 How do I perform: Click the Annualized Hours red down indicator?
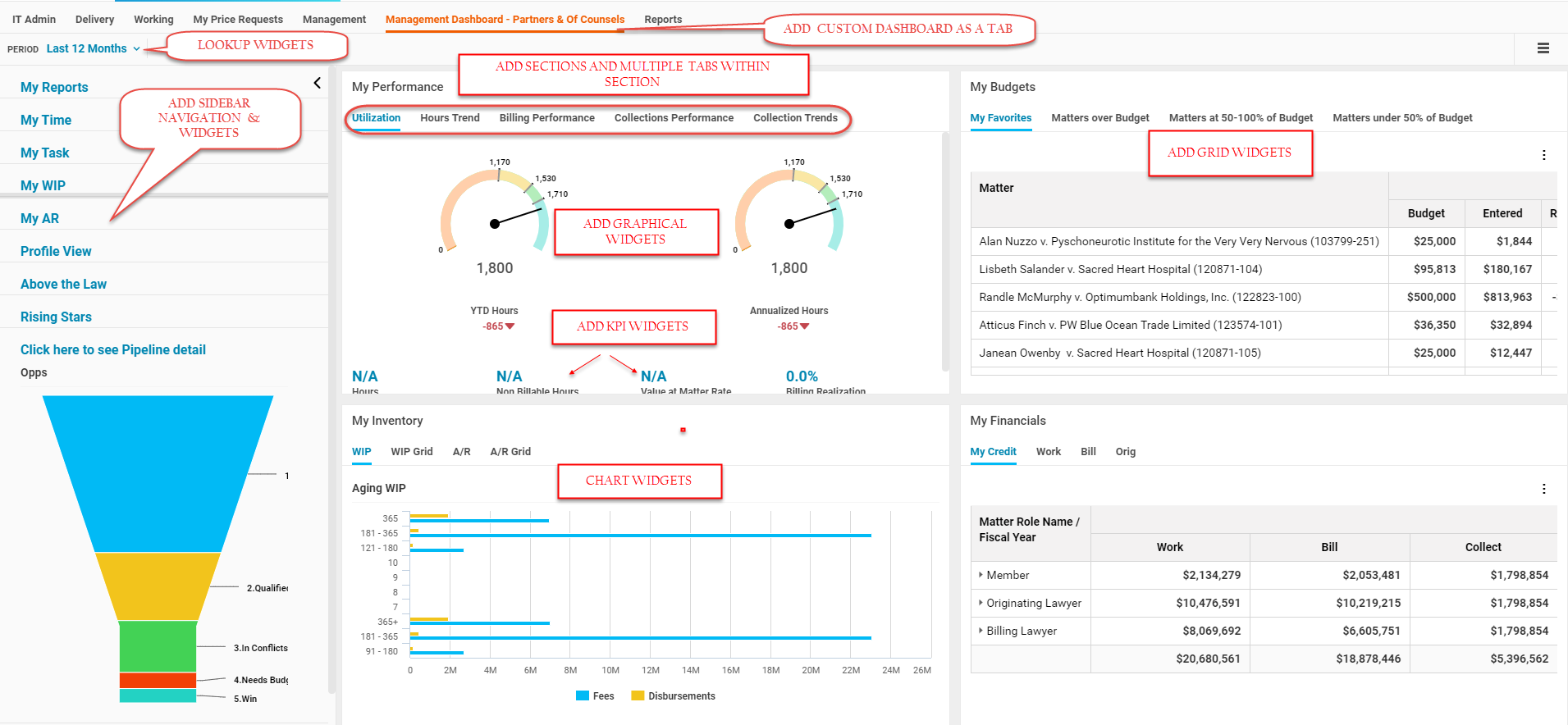coord(804,326)
